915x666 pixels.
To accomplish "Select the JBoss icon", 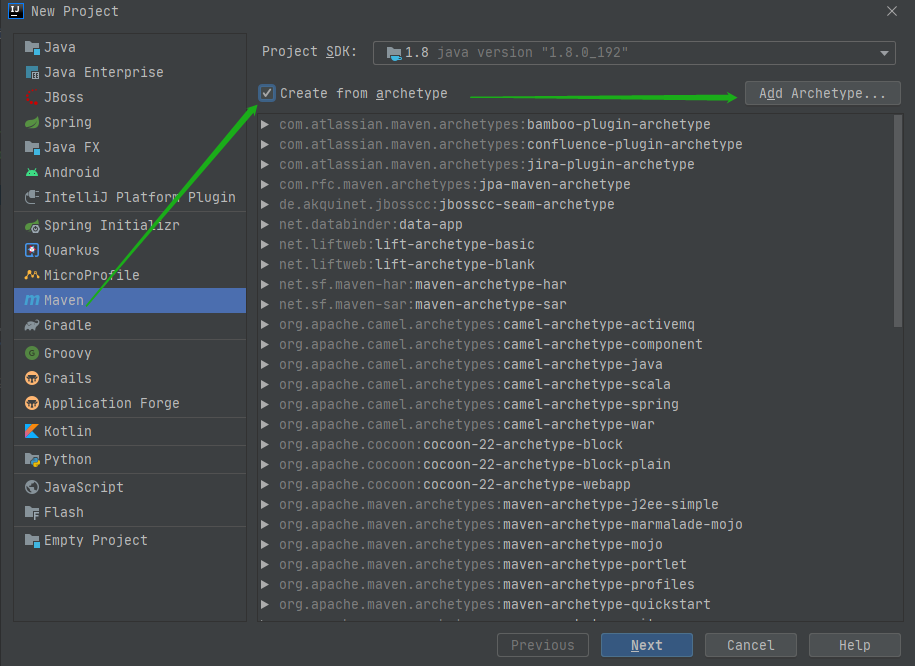I will [32, 97].
